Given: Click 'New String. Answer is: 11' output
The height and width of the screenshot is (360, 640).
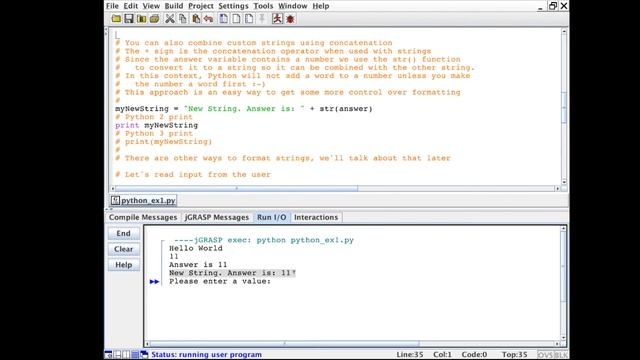Looking at the screenshot, I should point(232,273).
